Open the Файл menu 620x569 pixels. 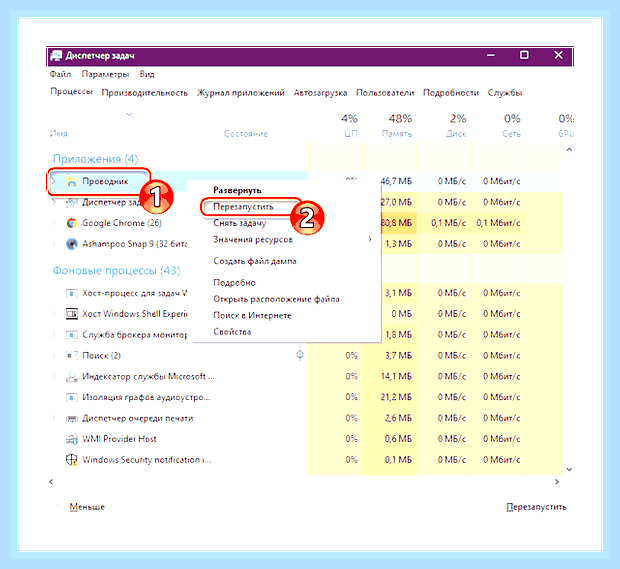pos(60,74)
